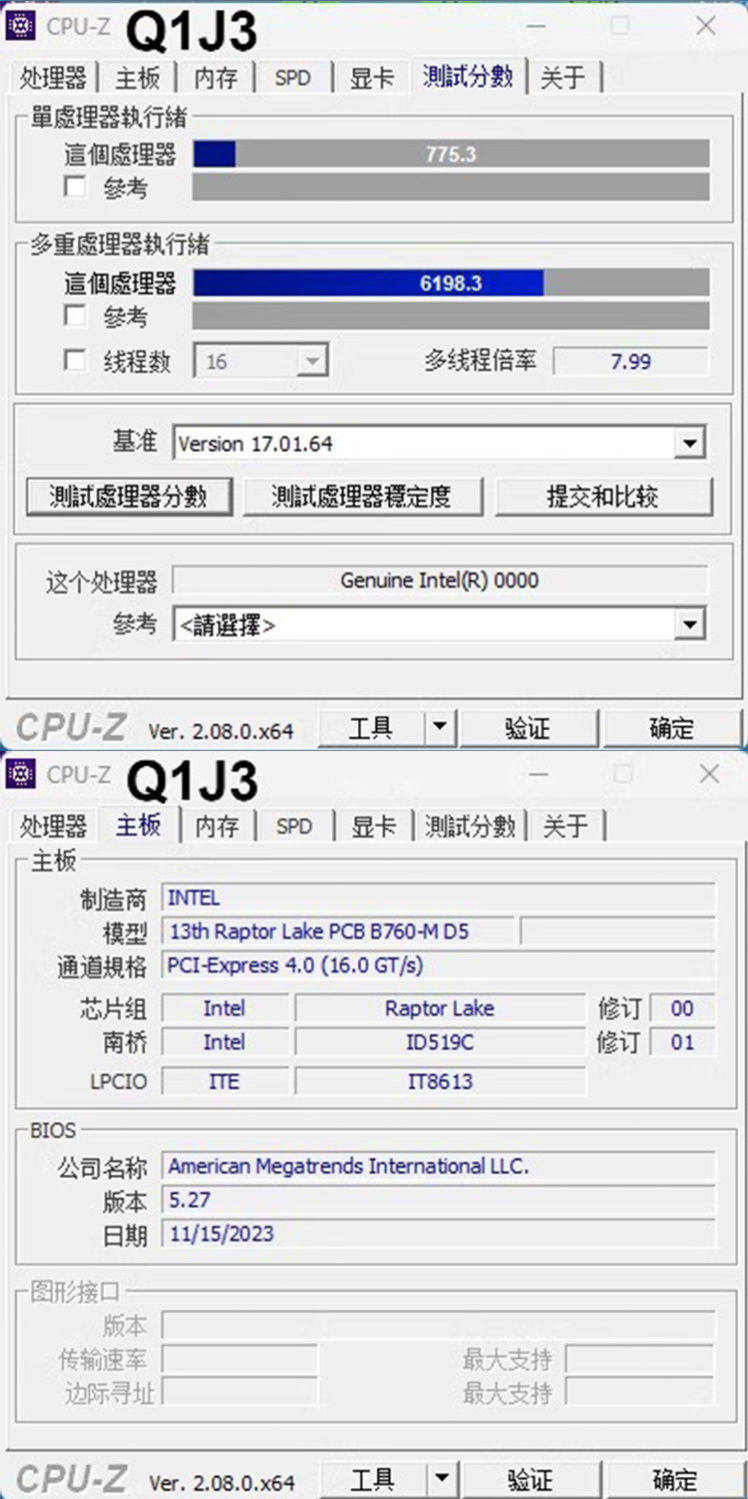Open SPD tab in mainboard window
The width and height of the screenshot is (748, 1499).
coord(294,826)
